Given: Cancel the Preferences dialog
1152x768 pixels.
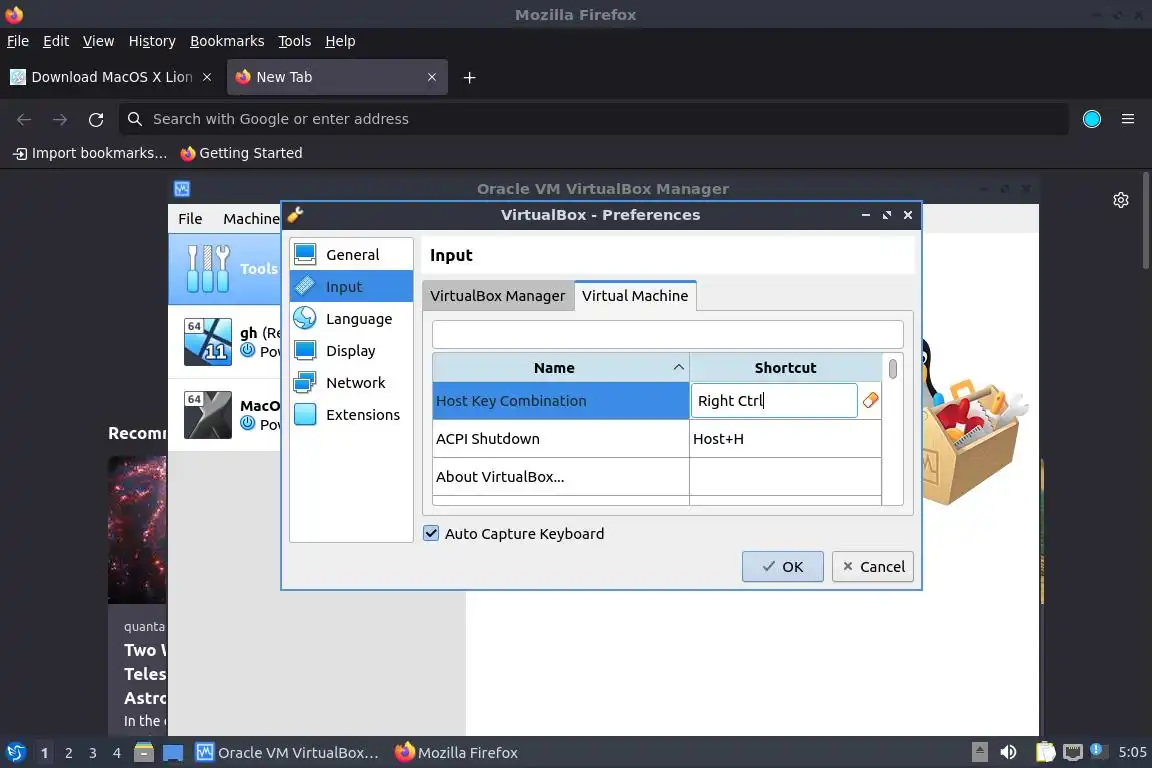Looking at the screenshot, I should [x=873, y=567].
